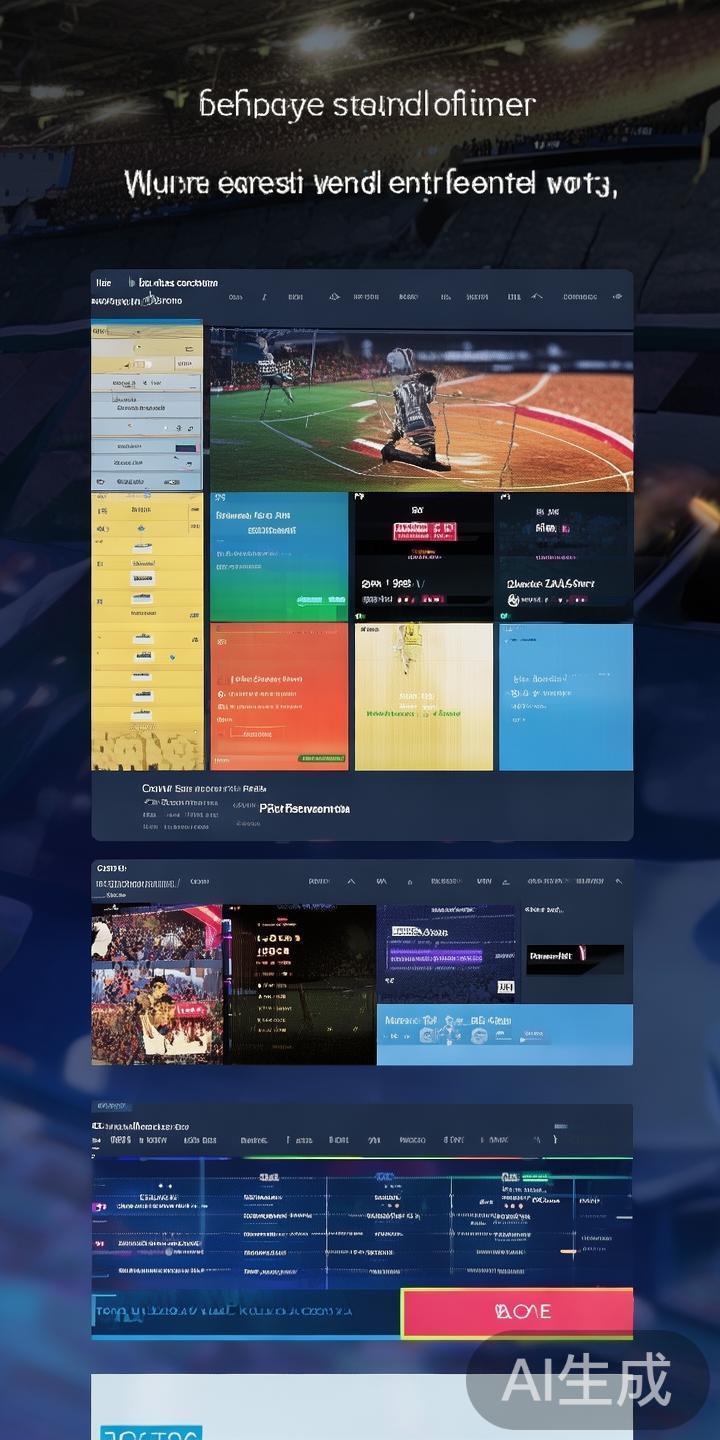Click the small play icon beside first panel title

[130, 283]
